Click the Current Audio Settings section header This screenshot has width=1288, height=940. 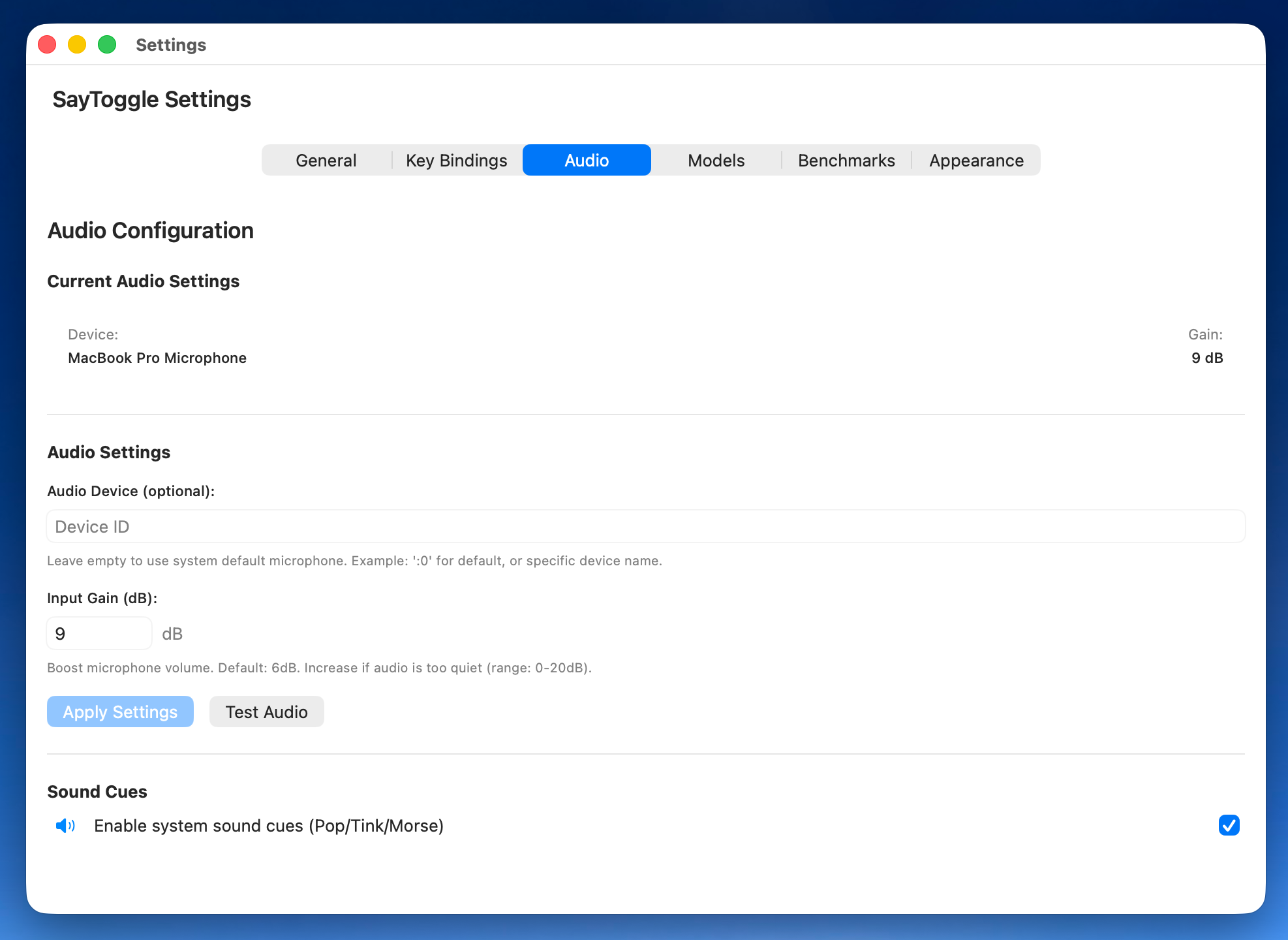pos(143,281)
